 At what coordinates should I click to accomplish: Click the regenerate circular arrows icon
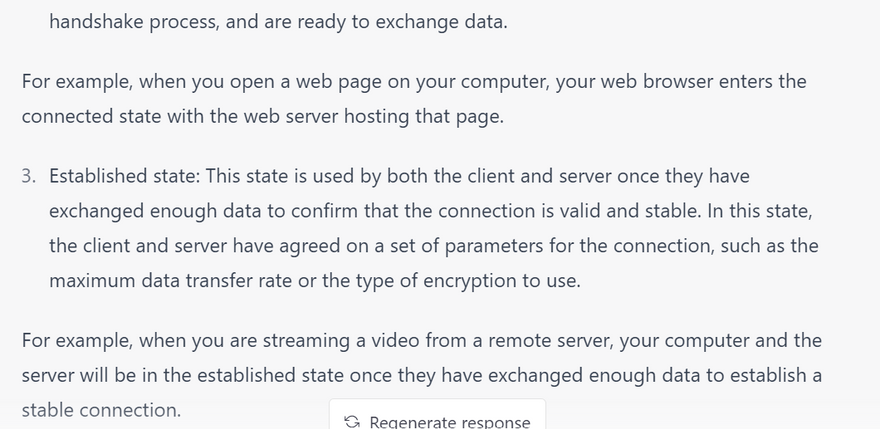coord(352,421)
